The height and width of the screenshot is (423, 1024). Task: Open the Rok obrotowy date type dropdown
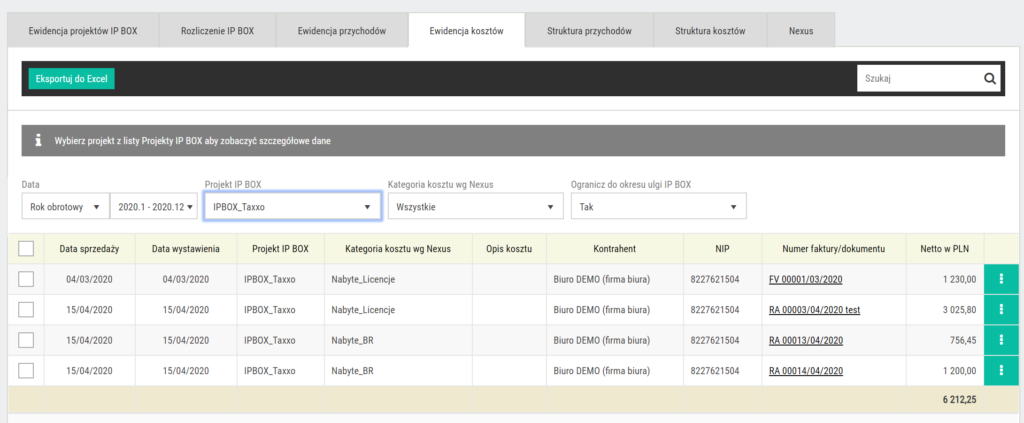click(65, 206)
